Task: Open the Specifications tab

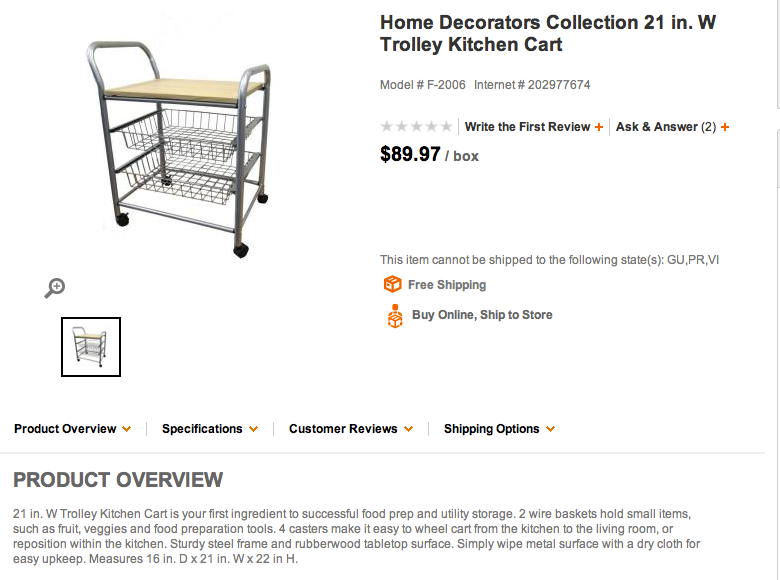Action: coord(202,429)
